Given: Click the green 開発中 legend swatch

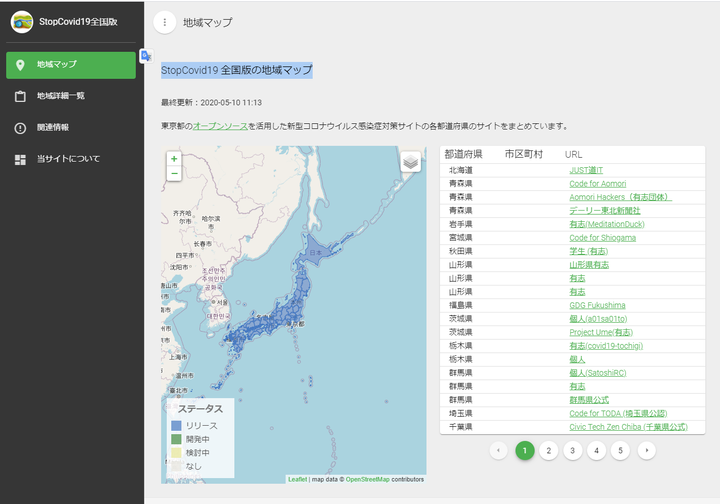Looking at the screenshot, I should pos(176,439).
